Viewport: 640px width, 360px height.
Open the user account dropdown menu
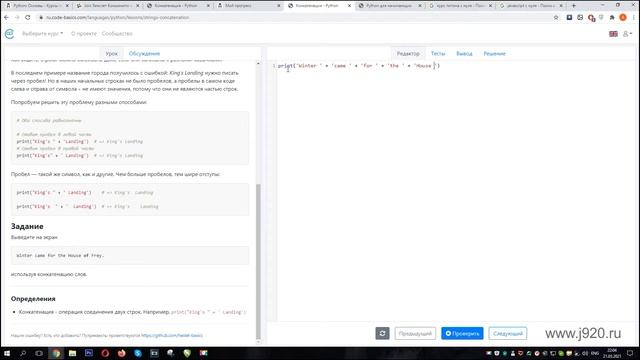[x=627, y=34]
